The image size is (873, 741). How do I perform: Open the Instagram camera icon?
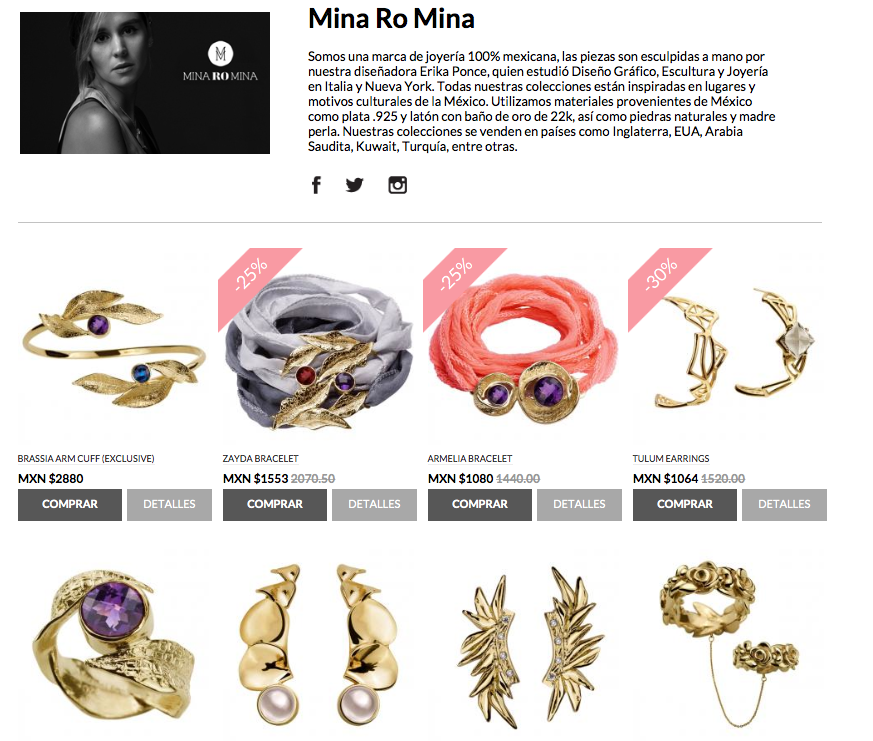coord(398,185)
